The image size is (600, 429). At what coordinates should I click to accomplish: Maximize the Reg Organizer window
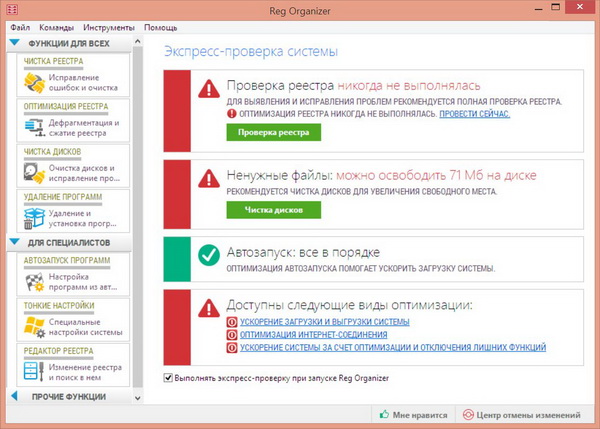pyautogui.click(x=555, y=7)
